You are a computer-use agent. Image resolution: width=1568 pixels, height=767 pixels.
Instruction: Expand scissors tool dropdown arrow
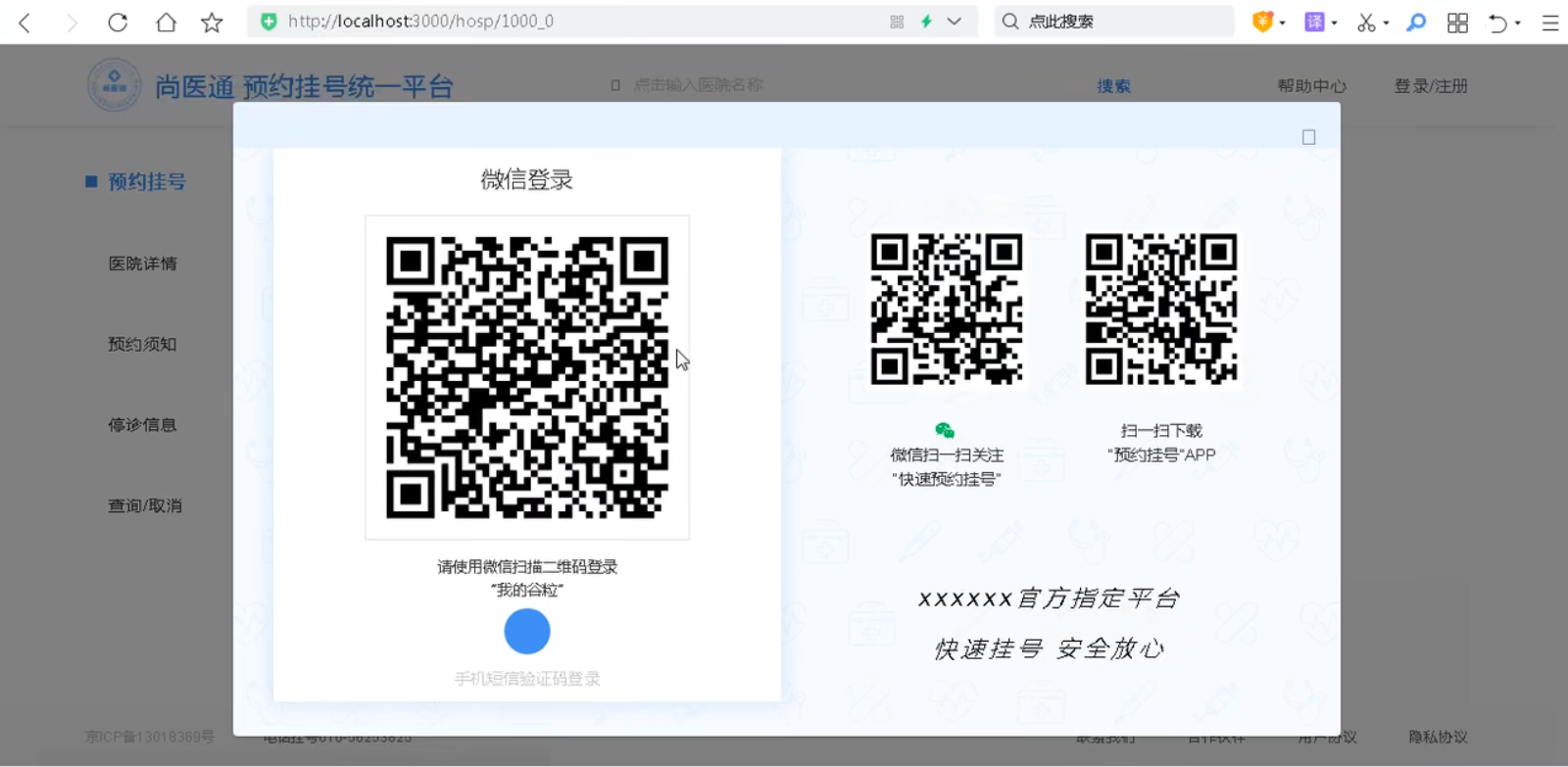(x=1386, y=23)
